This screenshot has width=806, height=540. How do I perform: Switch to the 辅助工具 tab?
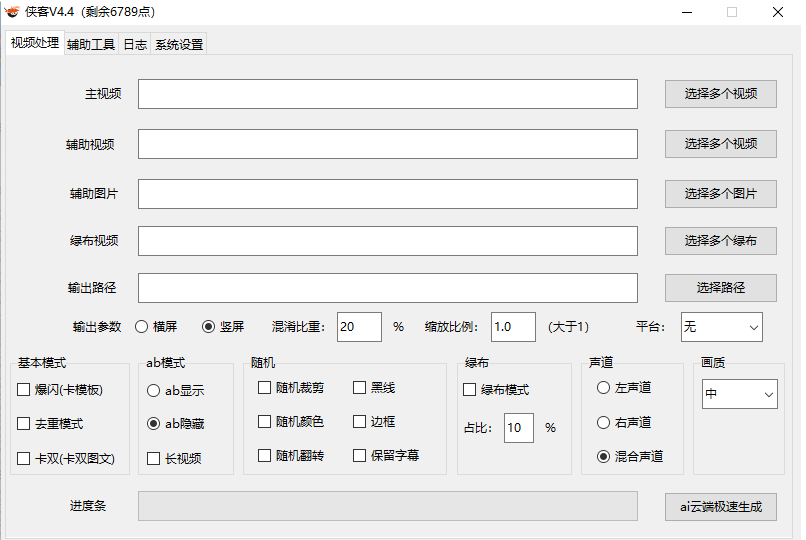click(x=91, y=45)
